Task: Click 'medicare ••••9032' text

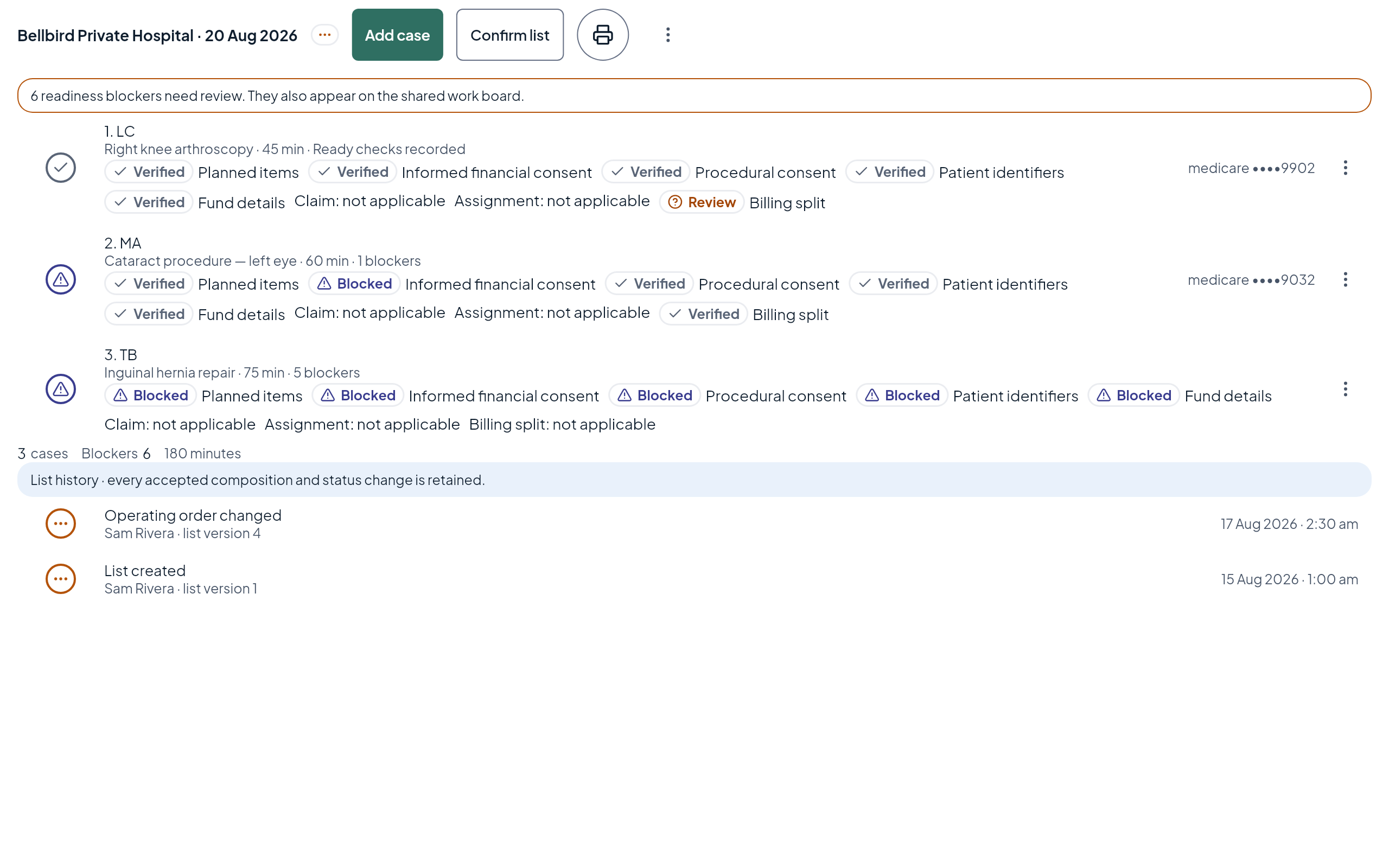Action: pyautogui.click(x=1251, y=279)
